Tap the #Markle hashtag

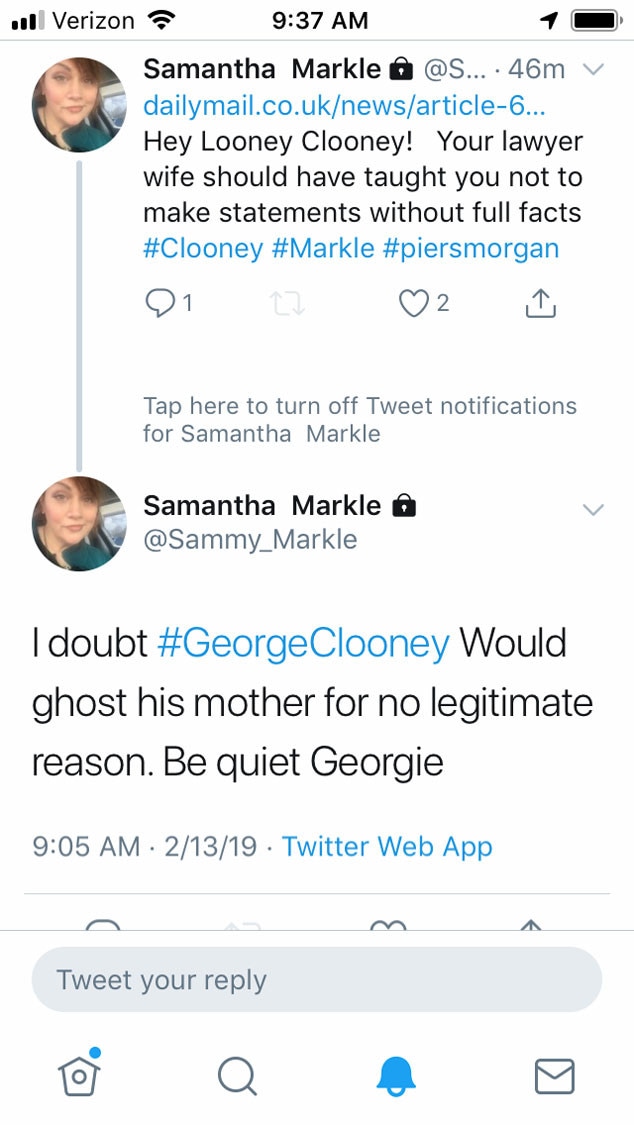[x=322, y=248]
